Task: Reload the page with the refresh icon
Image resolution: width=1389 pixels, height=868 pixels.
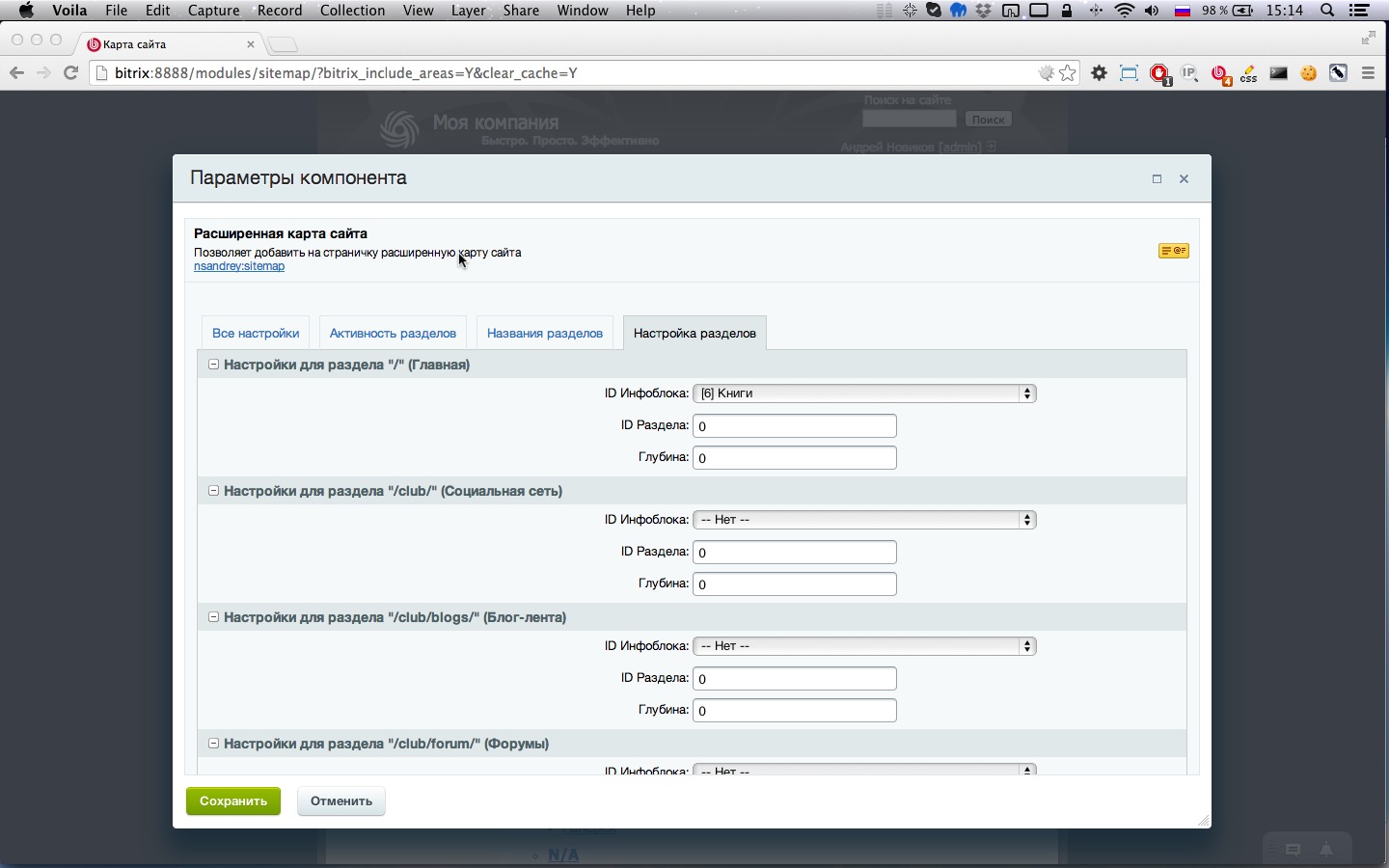Action: pyautogui.click(x=70, y=73)
